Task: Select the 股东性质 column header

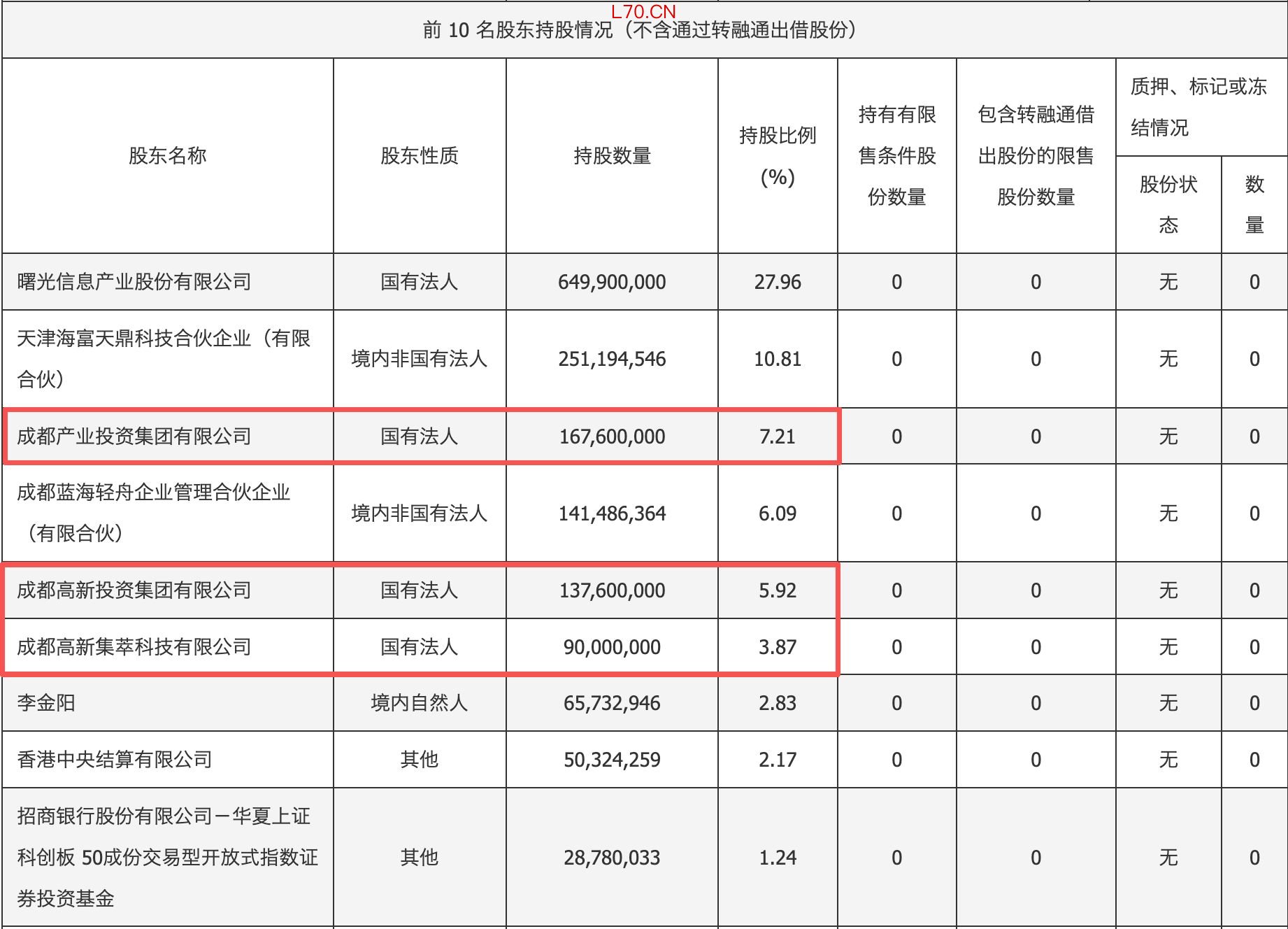Action: 420,155
